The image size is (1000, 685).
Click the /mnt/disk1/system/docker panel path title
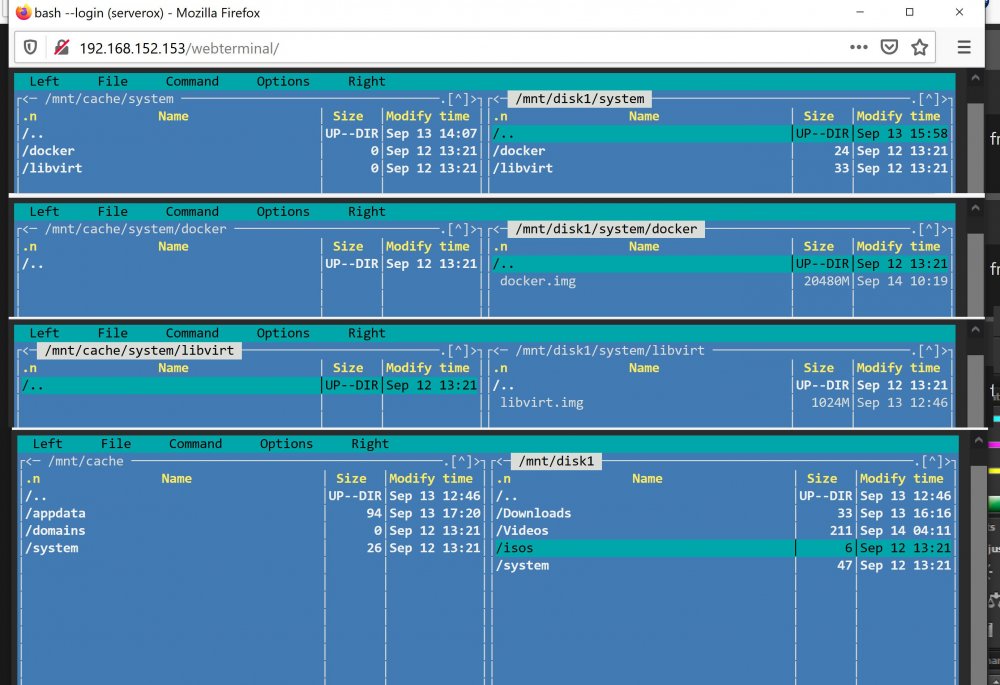[606, 229]
